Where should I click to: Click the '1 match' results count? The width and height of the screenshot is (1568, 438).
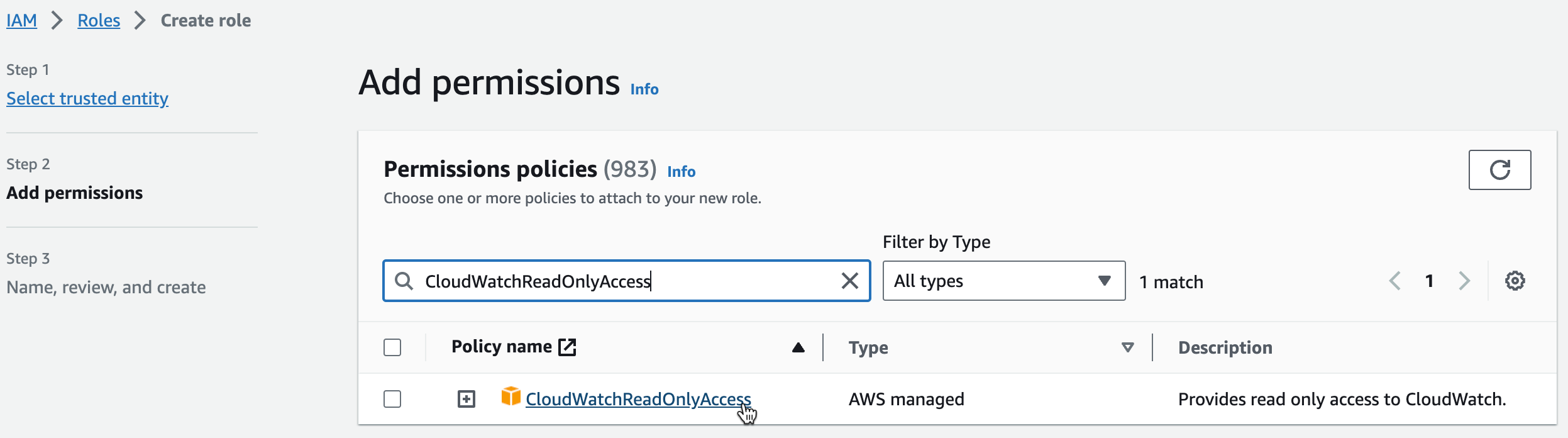click(1171, 282)
